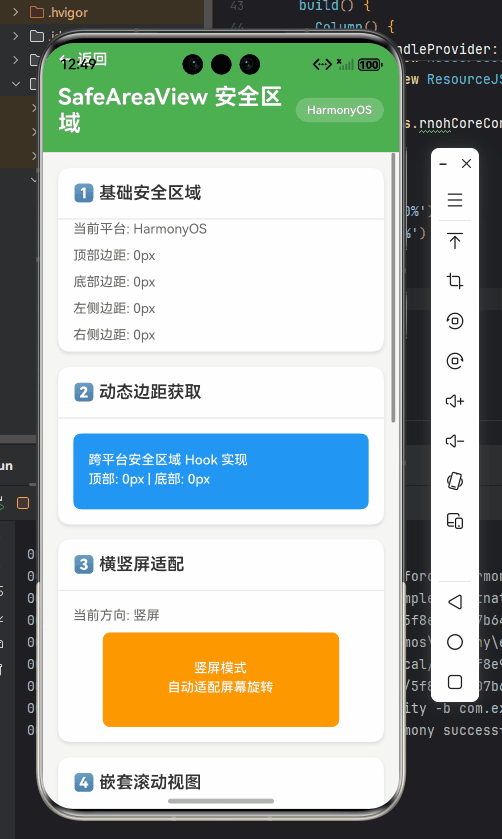
Task: Tap the SafeAreaView 安全区域 header title
Action: 170,110
